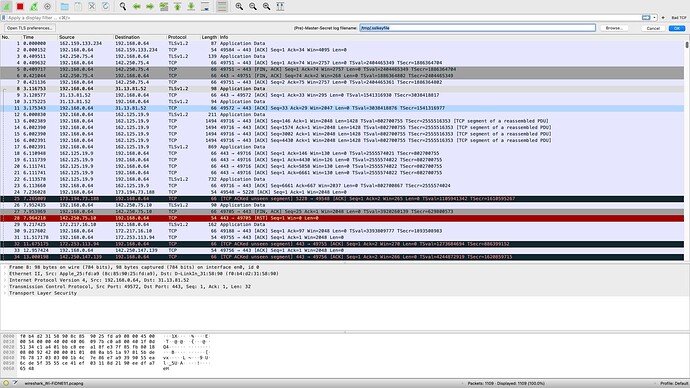Sort by the Destination column header
Viewport: 690px width, 388px height.
(139, 37)
